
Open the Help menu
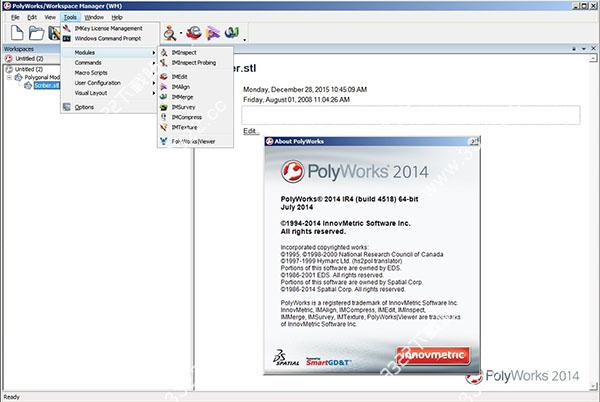coord(117,17)
